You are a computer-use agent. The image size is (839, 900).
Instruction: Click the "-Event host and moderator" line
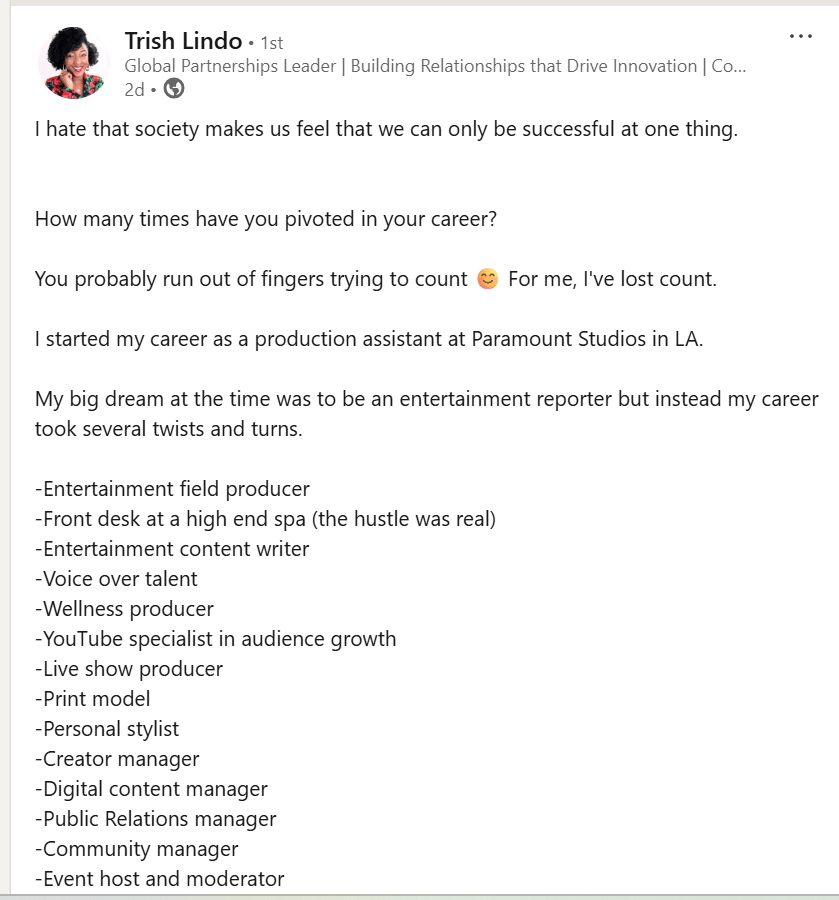coord(159,879)
